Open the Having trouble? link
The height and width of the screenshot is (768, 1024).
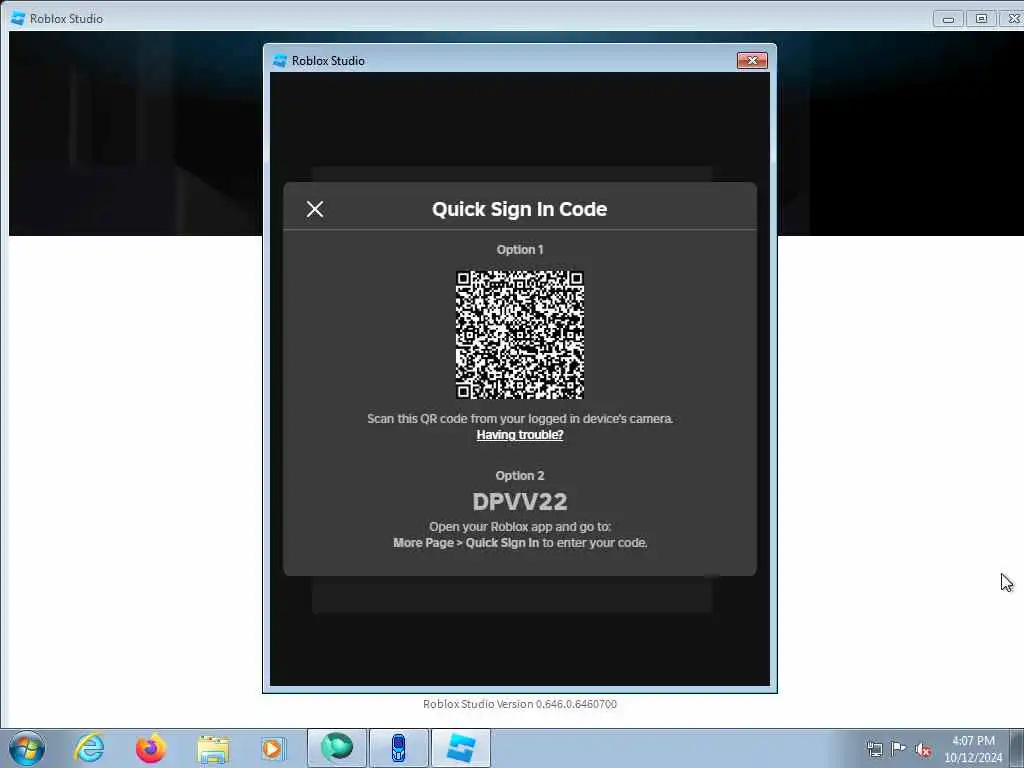[x=520, y=435]
